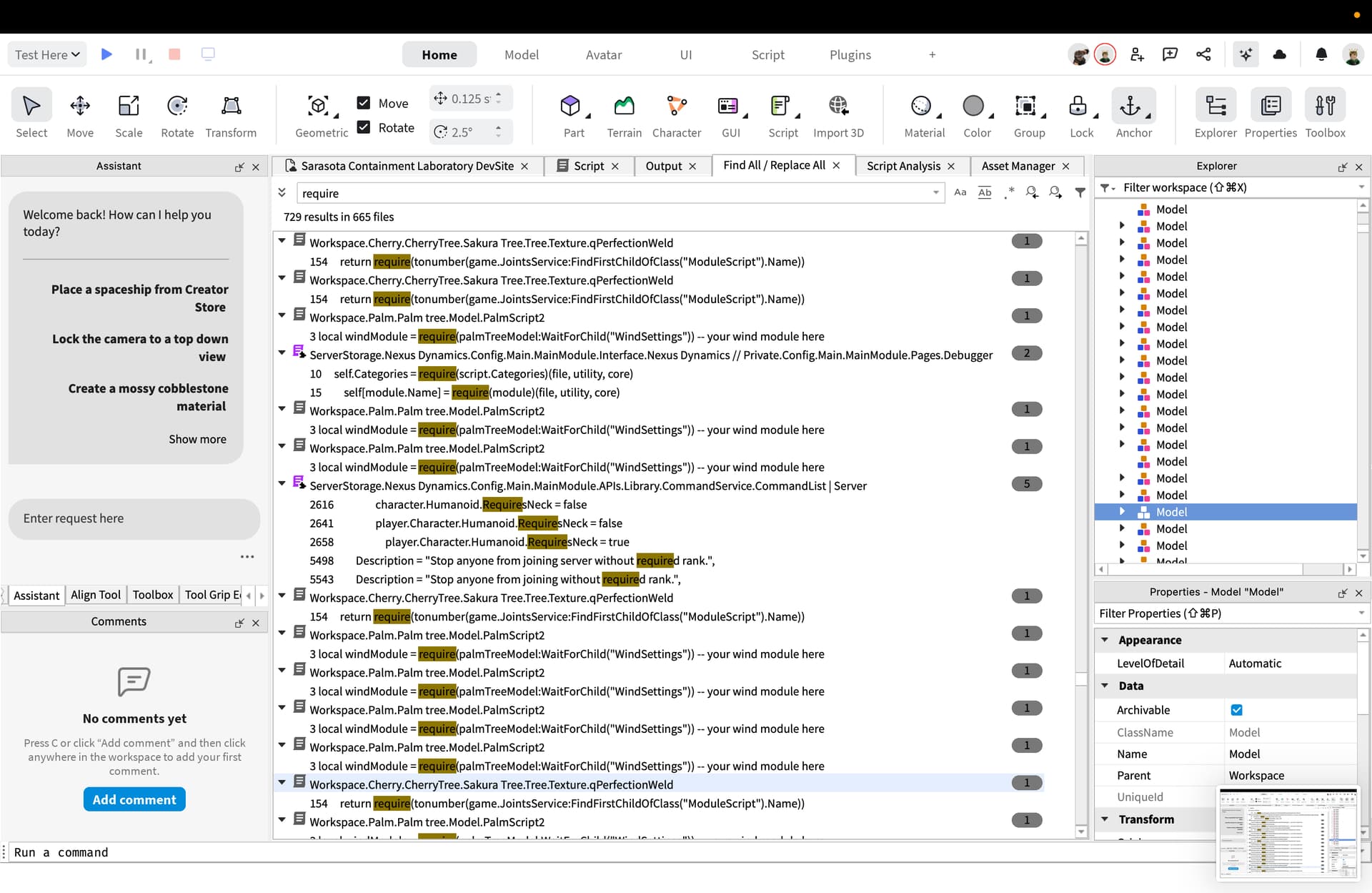Insert a new Part
1372x893 pixels.
[x=573, y=114]
